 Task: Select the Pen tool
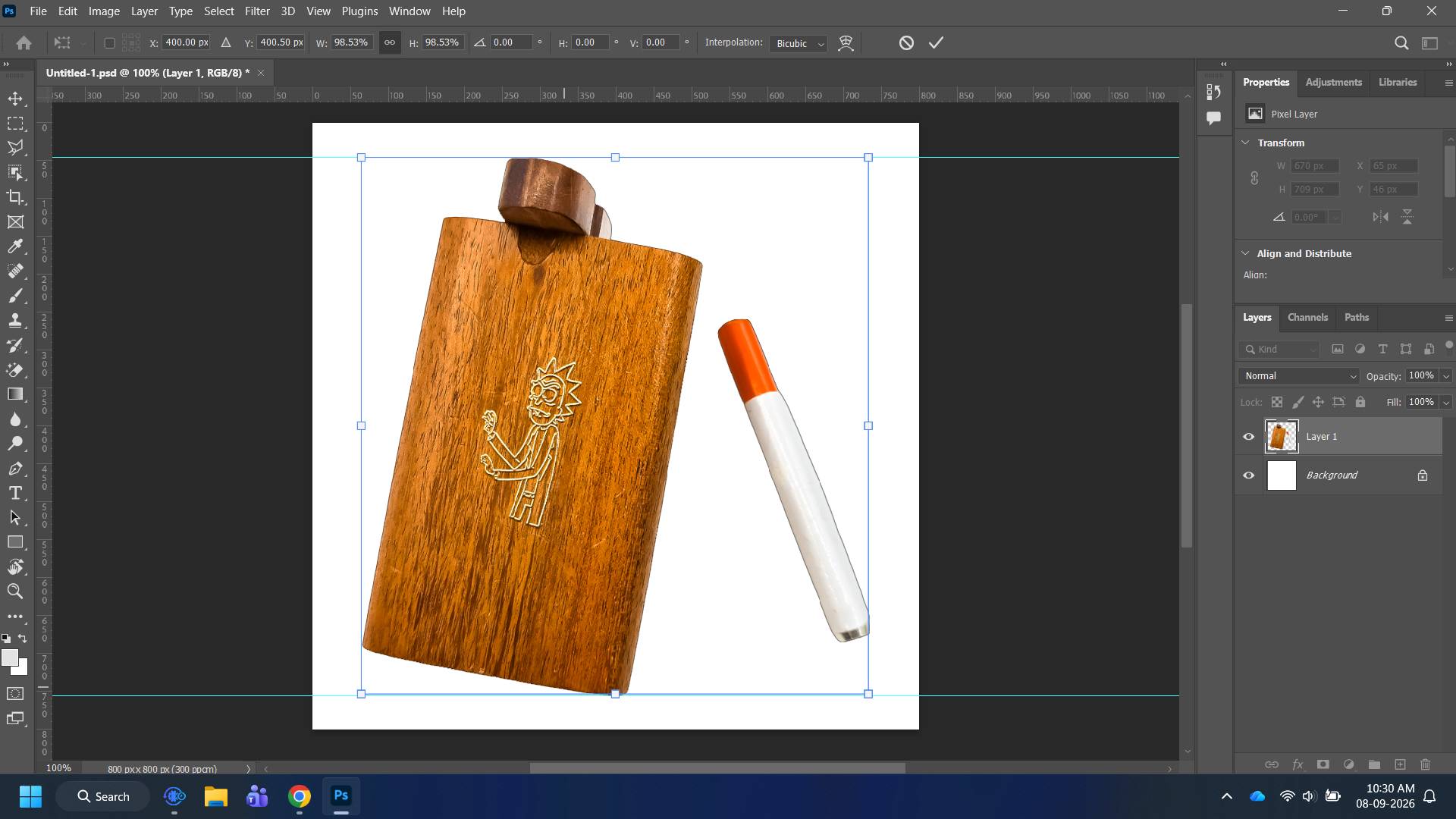[x=15, y=469]
